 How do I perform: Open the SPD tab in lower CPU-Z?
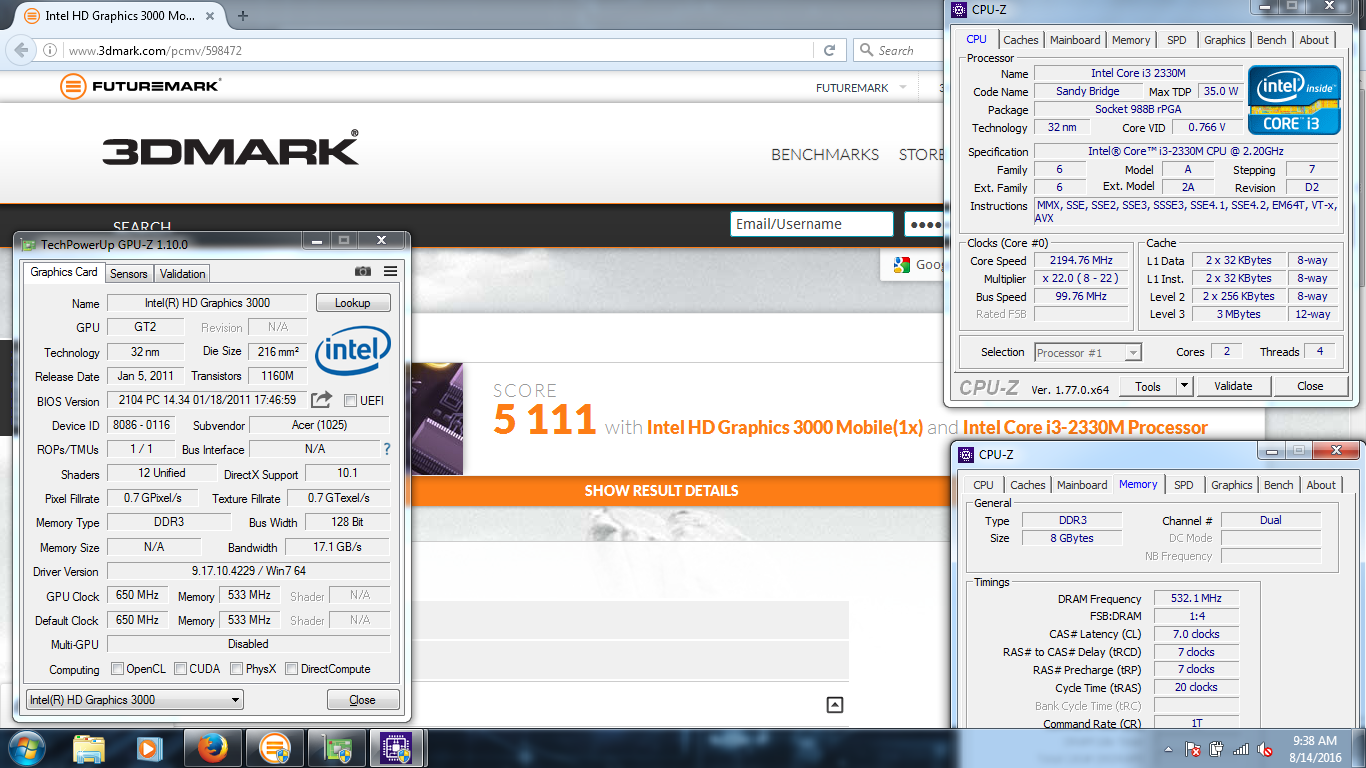point(1184,485)
